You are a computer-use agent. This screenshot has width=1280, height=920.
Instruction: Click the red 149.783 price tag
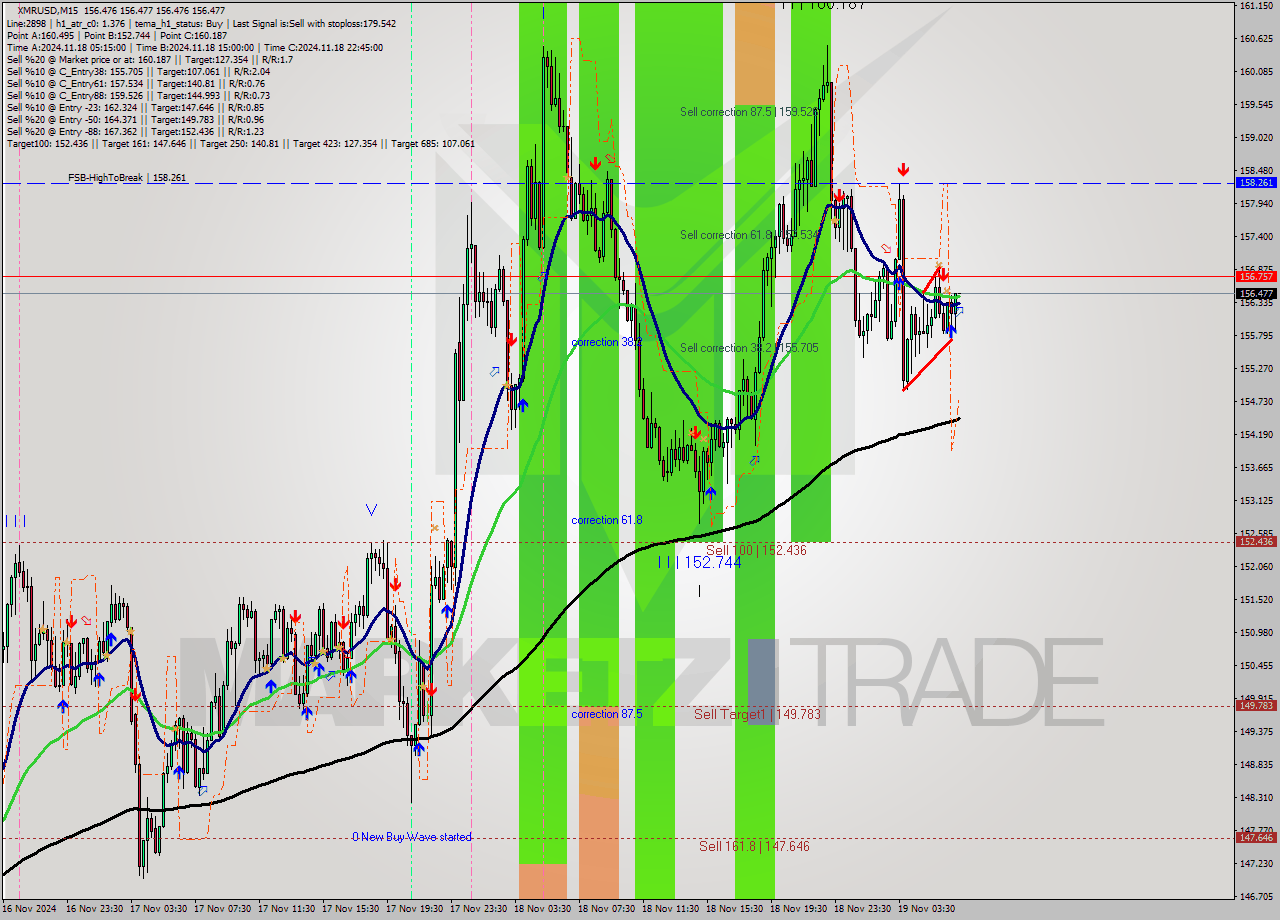point(1256,706)
